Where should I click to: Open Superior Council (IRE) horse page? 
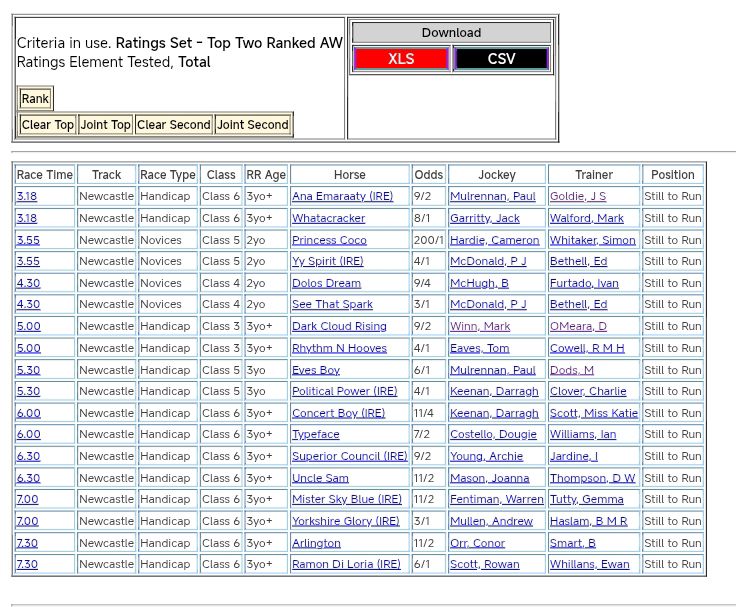(349, 456)
